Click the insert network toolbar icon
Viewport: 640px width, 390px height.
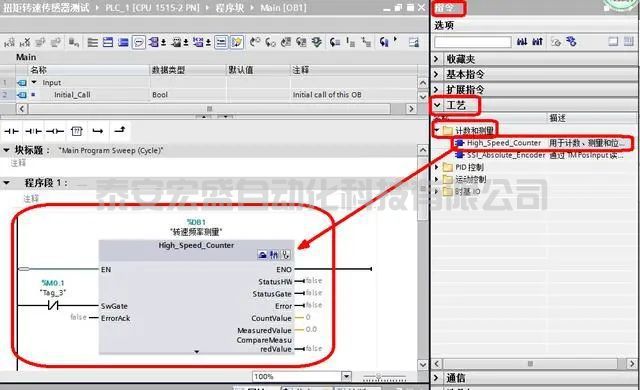[x=9, y=42]
